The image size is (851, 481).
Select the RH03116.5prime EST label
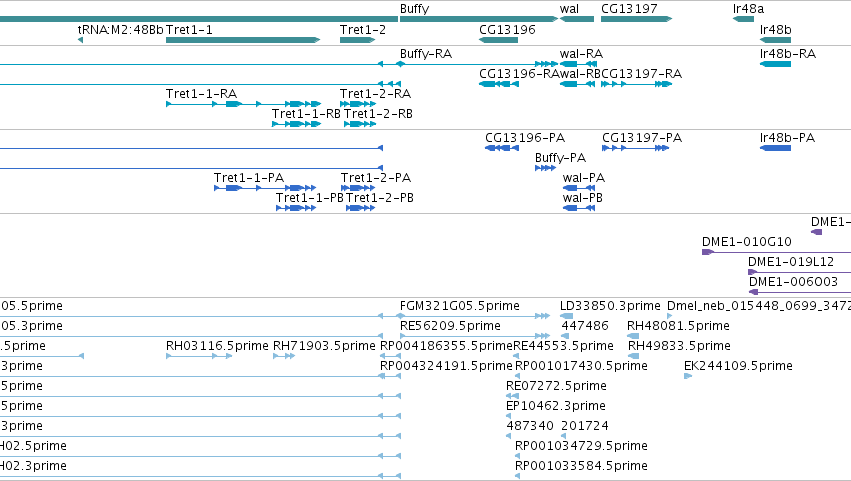pyautogui.click(x=217, y=346)
